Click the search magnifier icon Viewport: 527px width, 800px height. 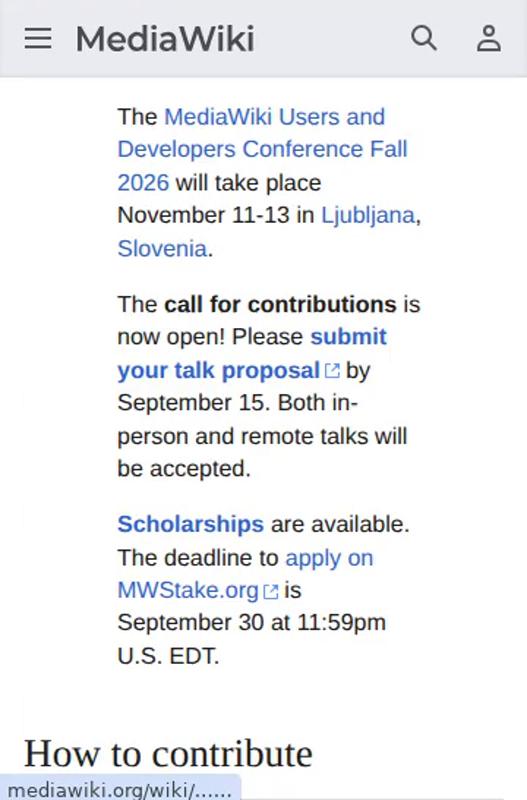423,38
